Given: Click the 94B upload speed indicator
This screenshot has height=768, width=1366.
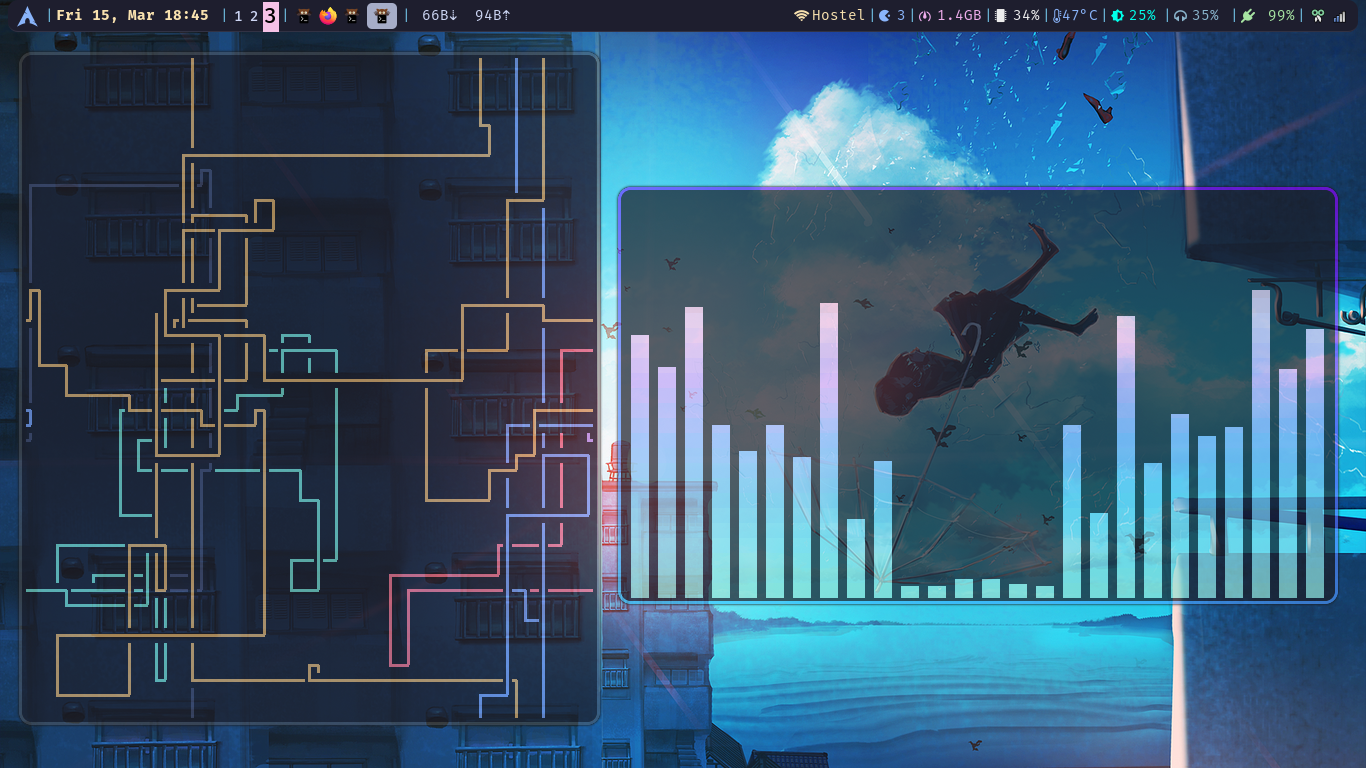Looking at the screenshot, I should click(493, 16).
